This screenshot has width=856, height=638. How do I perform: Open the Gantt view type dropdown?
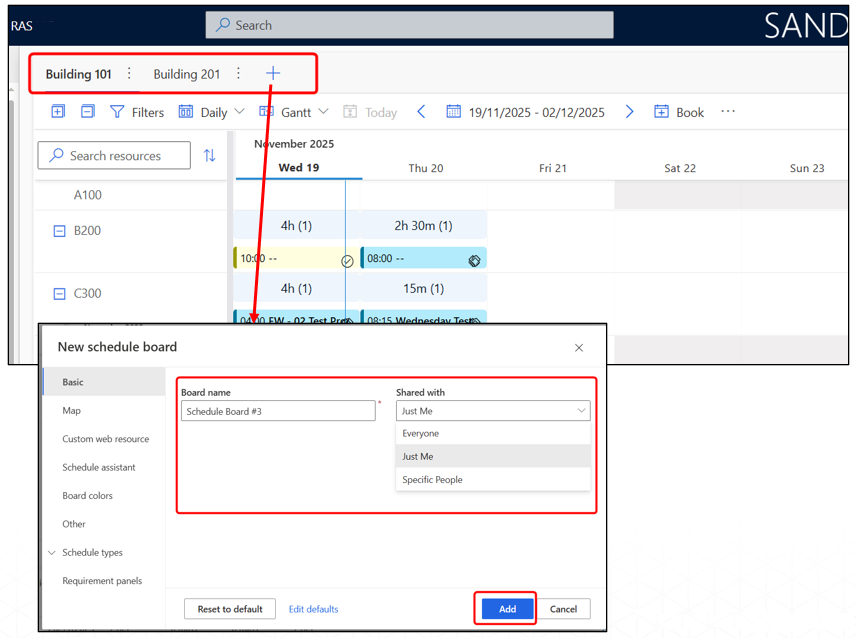(x=294, y=112)
